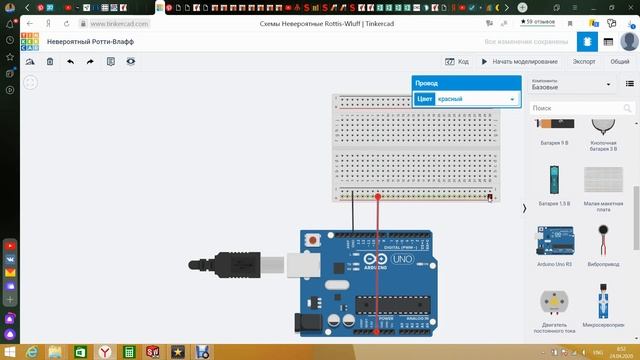Click the Tinkercad logo

(x=30, y=42)
